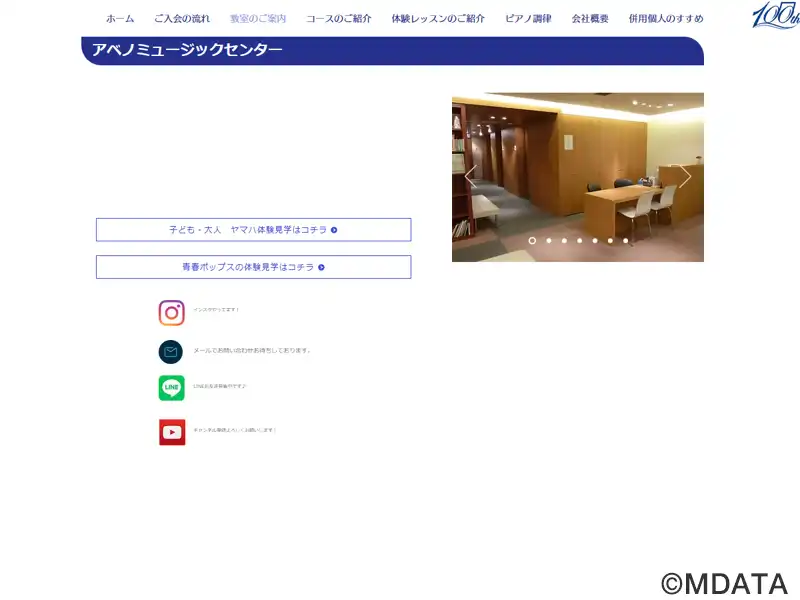The width and height of the screenshot is (800, 600).
Task: Click the LINE friend text link
Action: click(219, 386)
